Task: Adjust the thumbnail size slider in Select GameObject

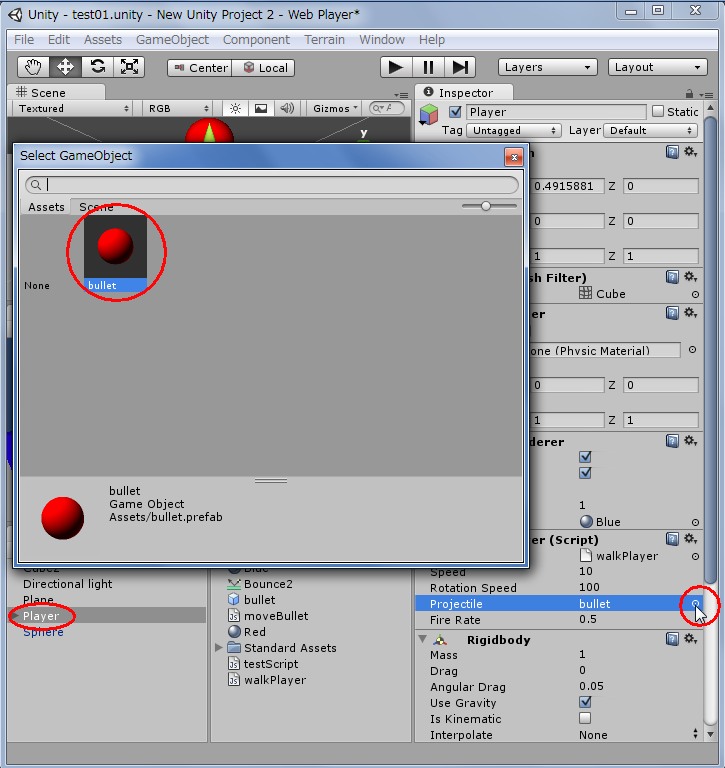Action: tap(486, 206)
